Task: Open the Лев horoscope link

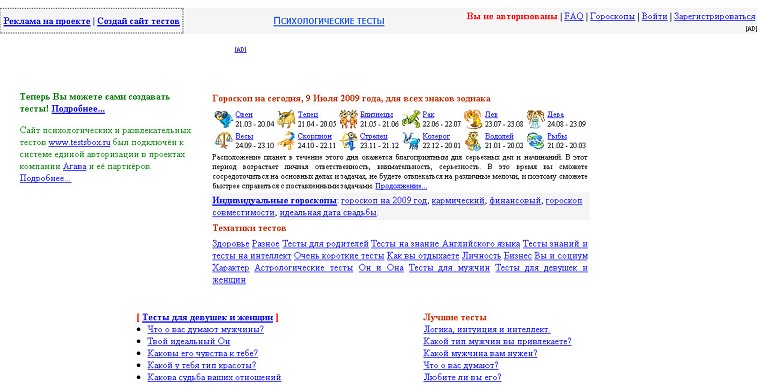Action: (491, 114)
